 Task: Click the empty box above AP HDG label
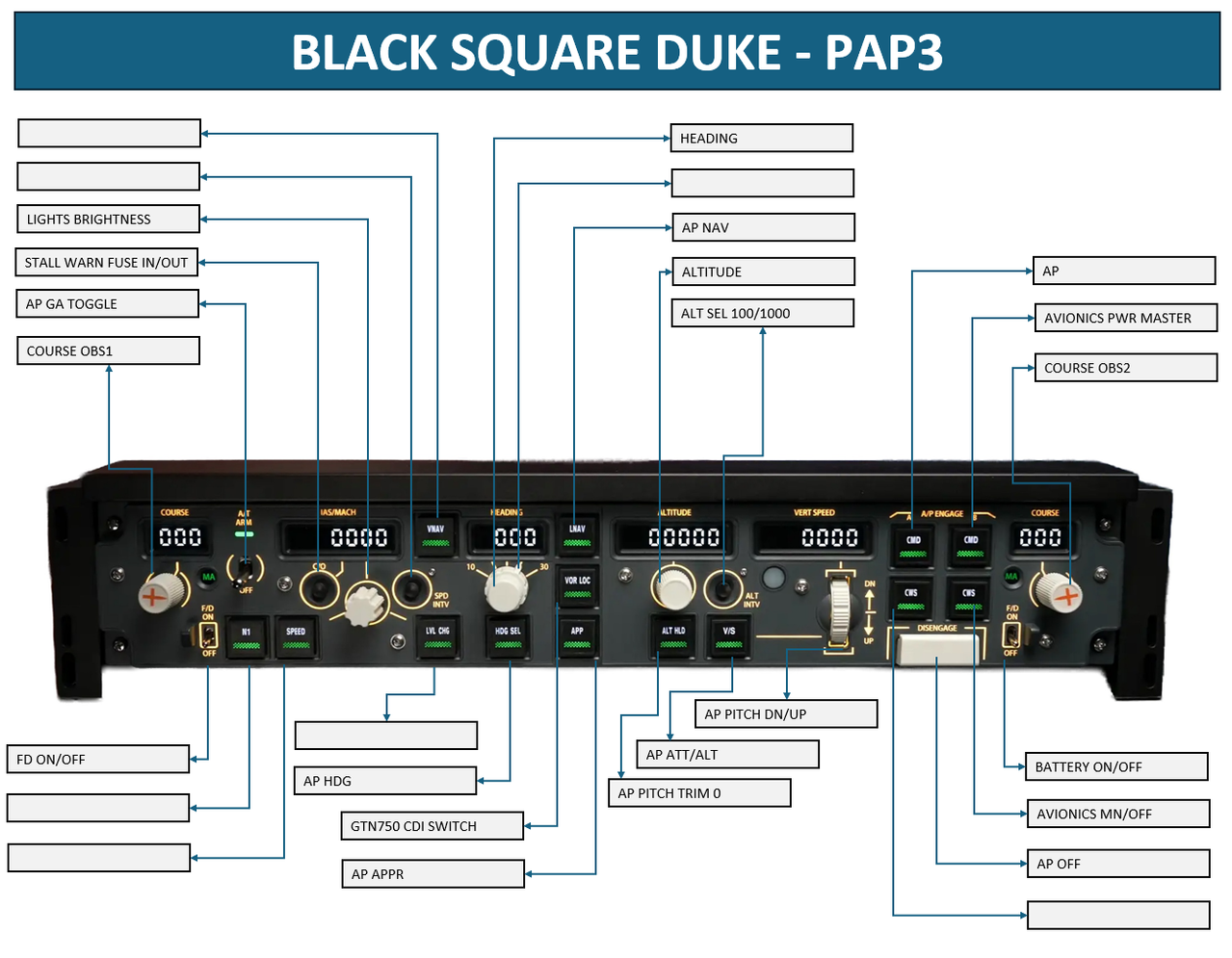click(x=386, y=736)
